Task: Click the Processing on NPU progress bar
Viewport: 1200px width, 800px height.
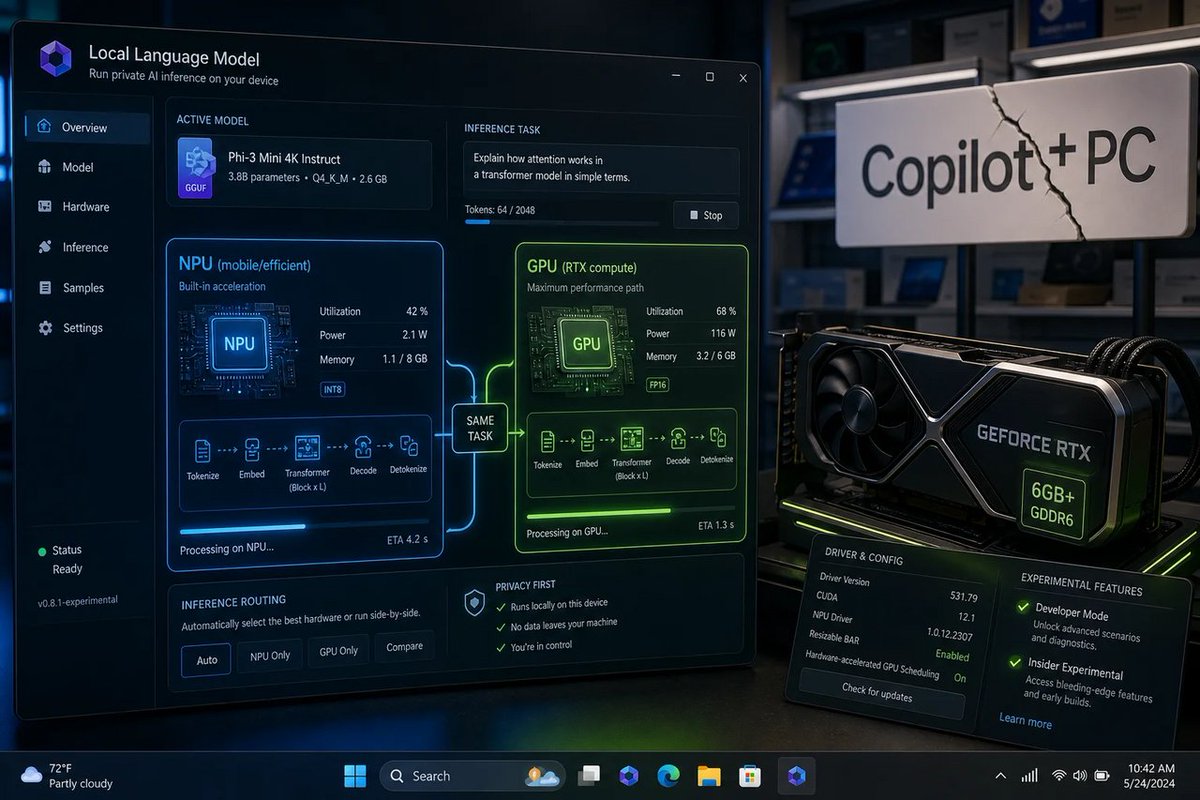Action: point(303,526)
